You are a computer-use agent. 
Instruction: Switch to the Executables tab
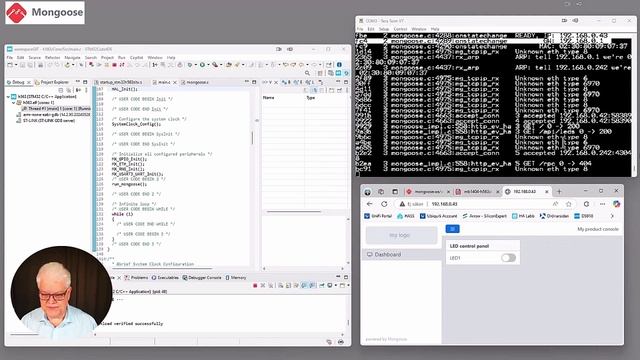pyautogui.click(x=165, y=278)
